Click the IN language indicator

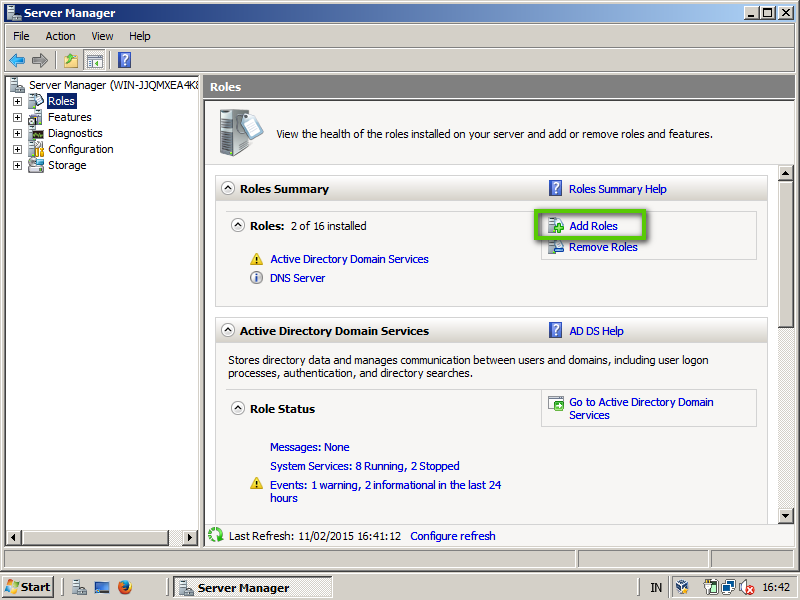pyautogui.click(x=656, y=588)
